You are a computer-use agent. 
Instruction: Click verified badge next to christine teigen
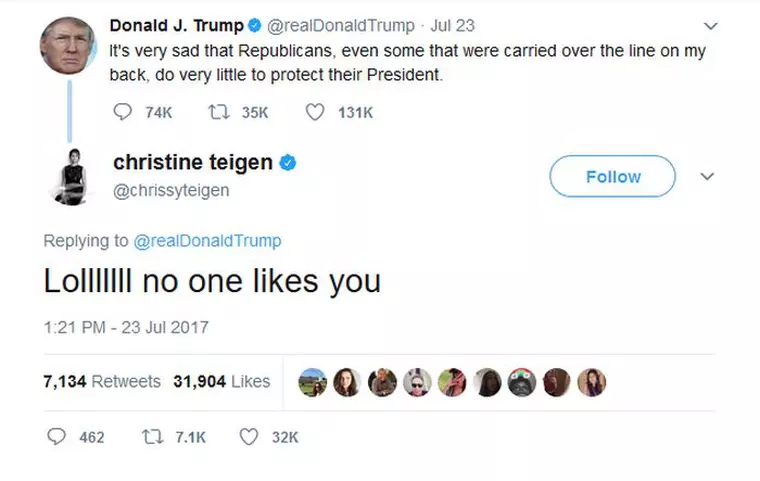[288, 162]
